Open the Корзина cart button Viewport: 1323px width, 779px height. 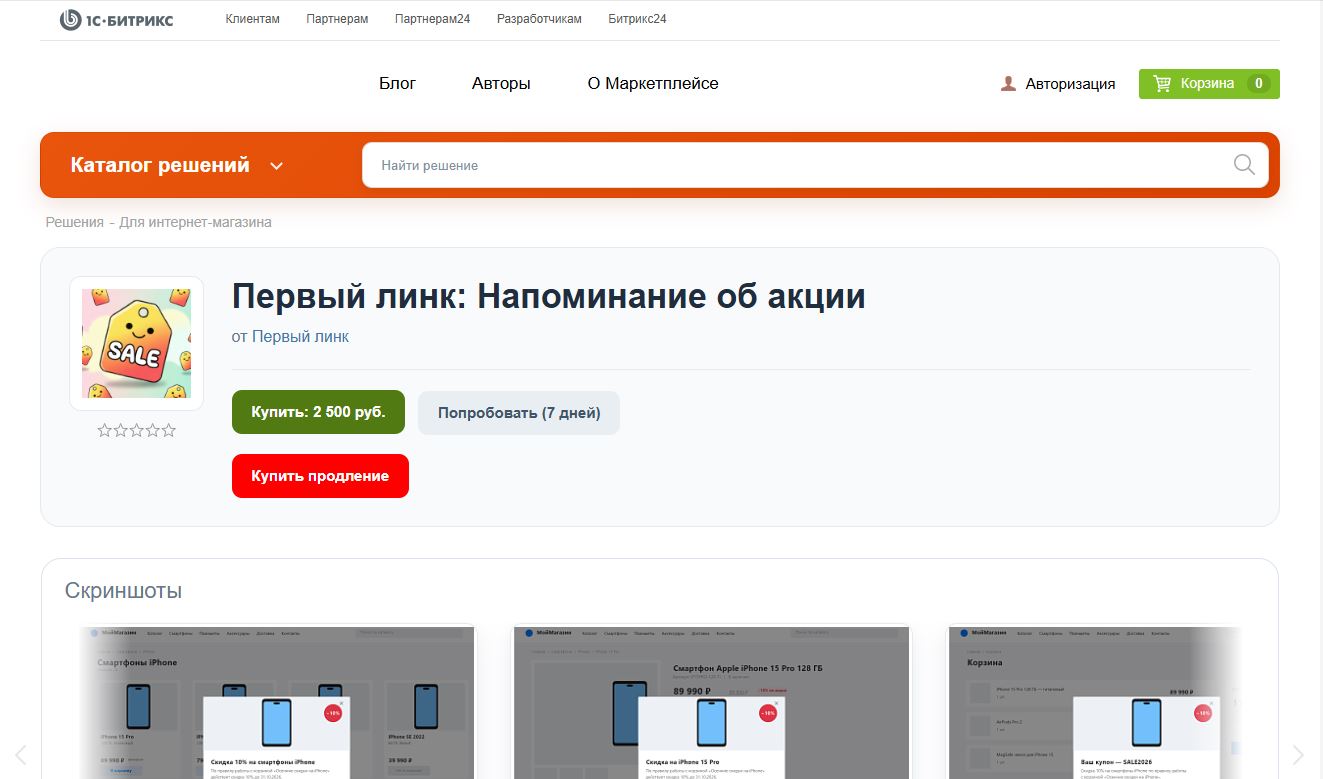tap(1209, 84)
